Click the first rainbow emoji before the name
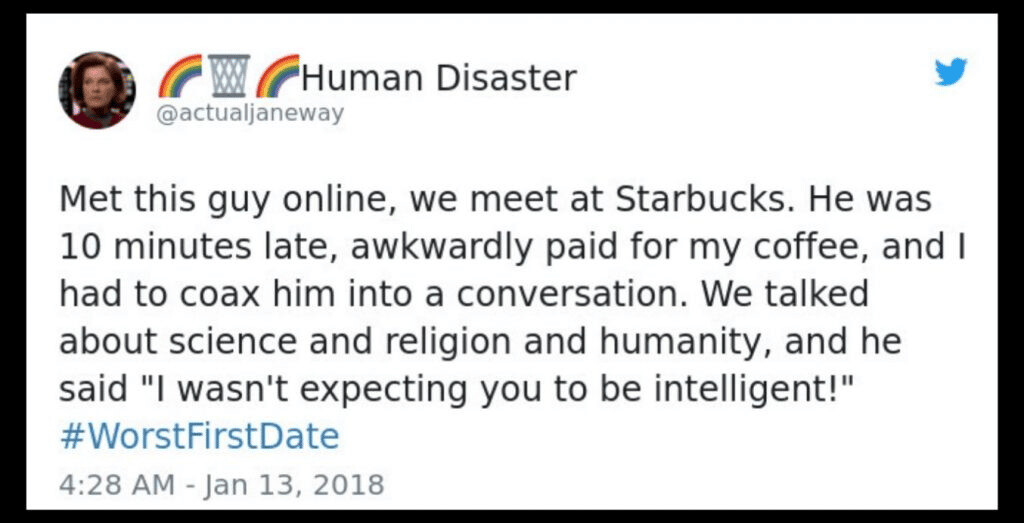 [180, 77]
